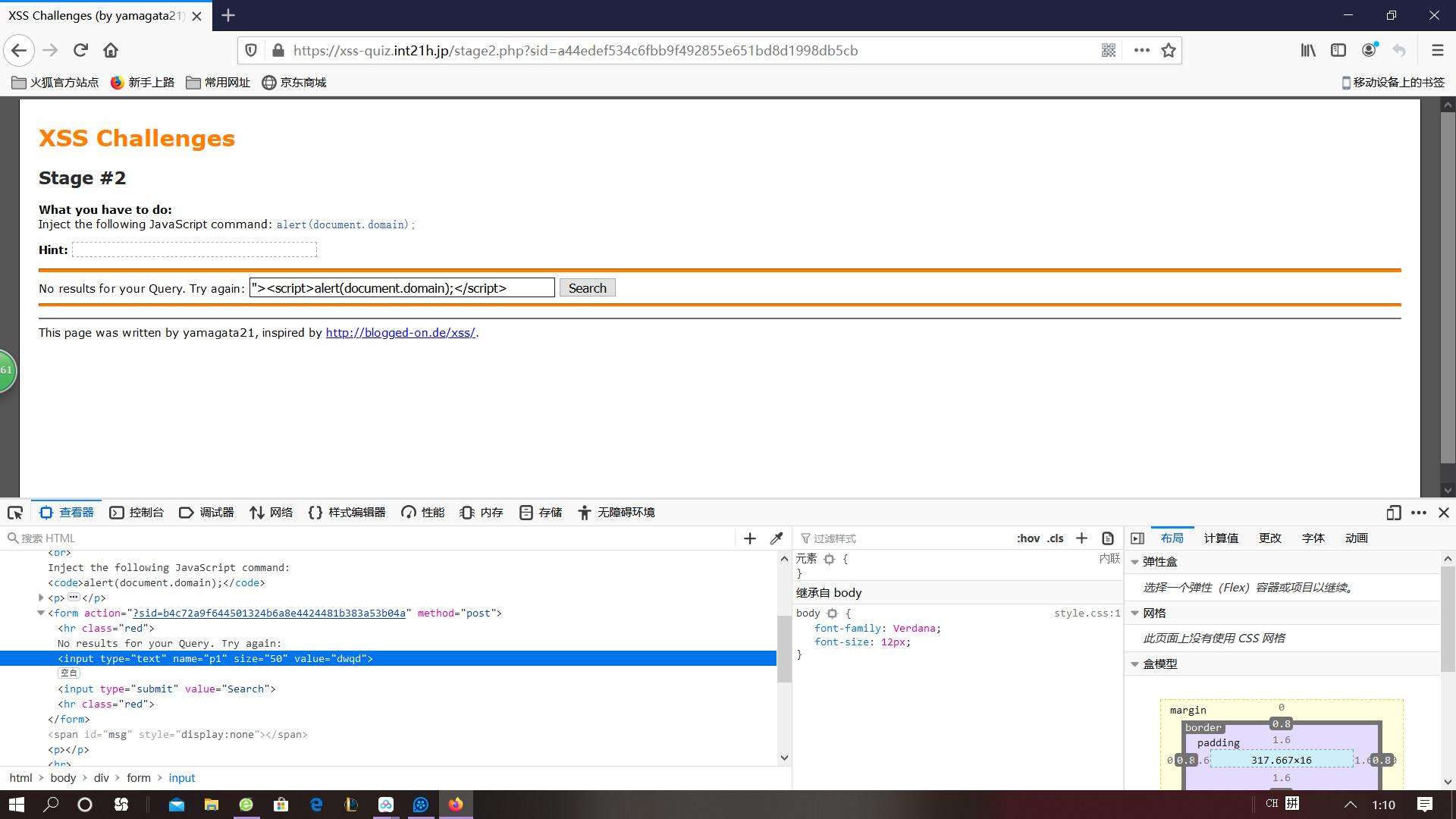Toggle print media simulation icon
Screen dimensions: 1456x819
[1108, 538]
